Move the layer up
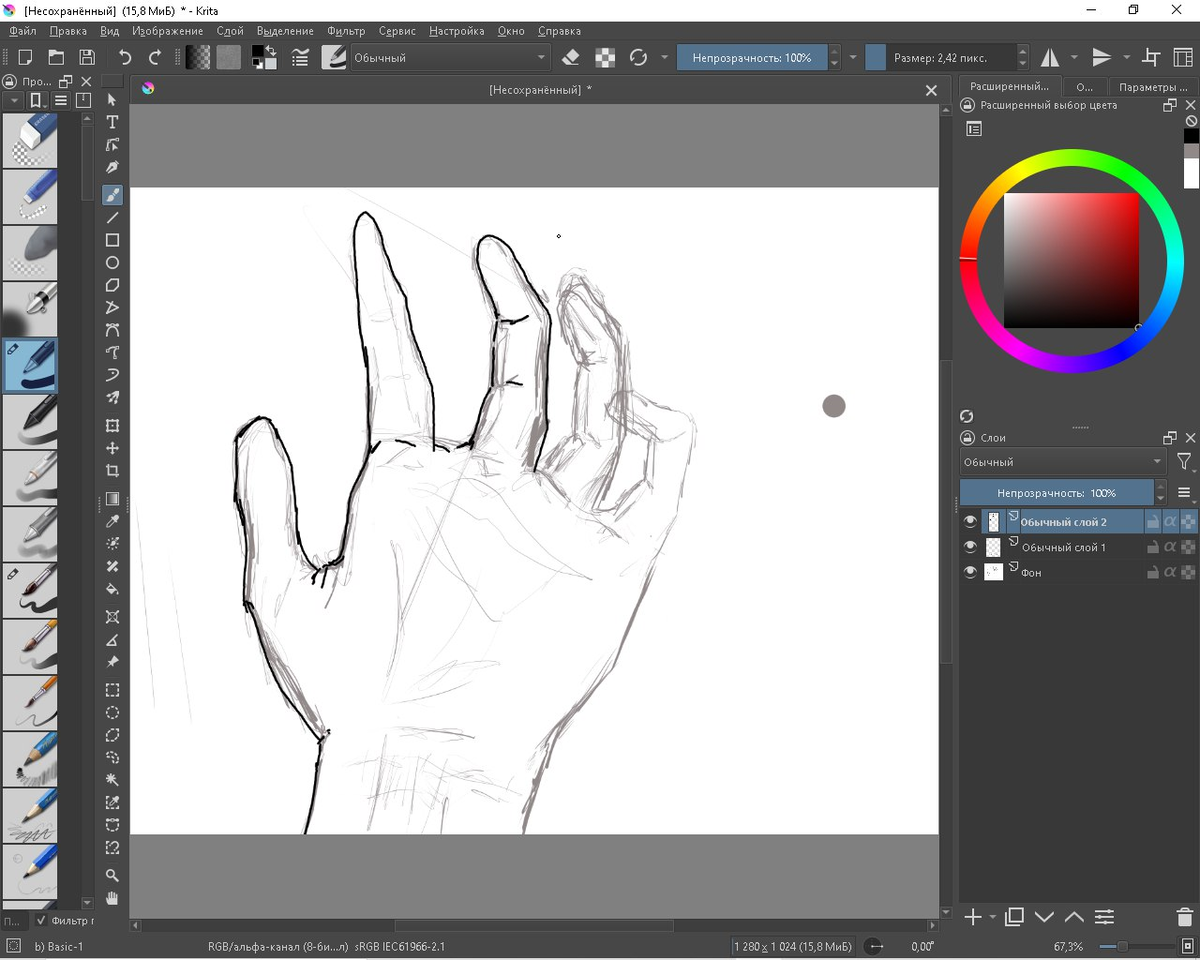 (1074, 917)
